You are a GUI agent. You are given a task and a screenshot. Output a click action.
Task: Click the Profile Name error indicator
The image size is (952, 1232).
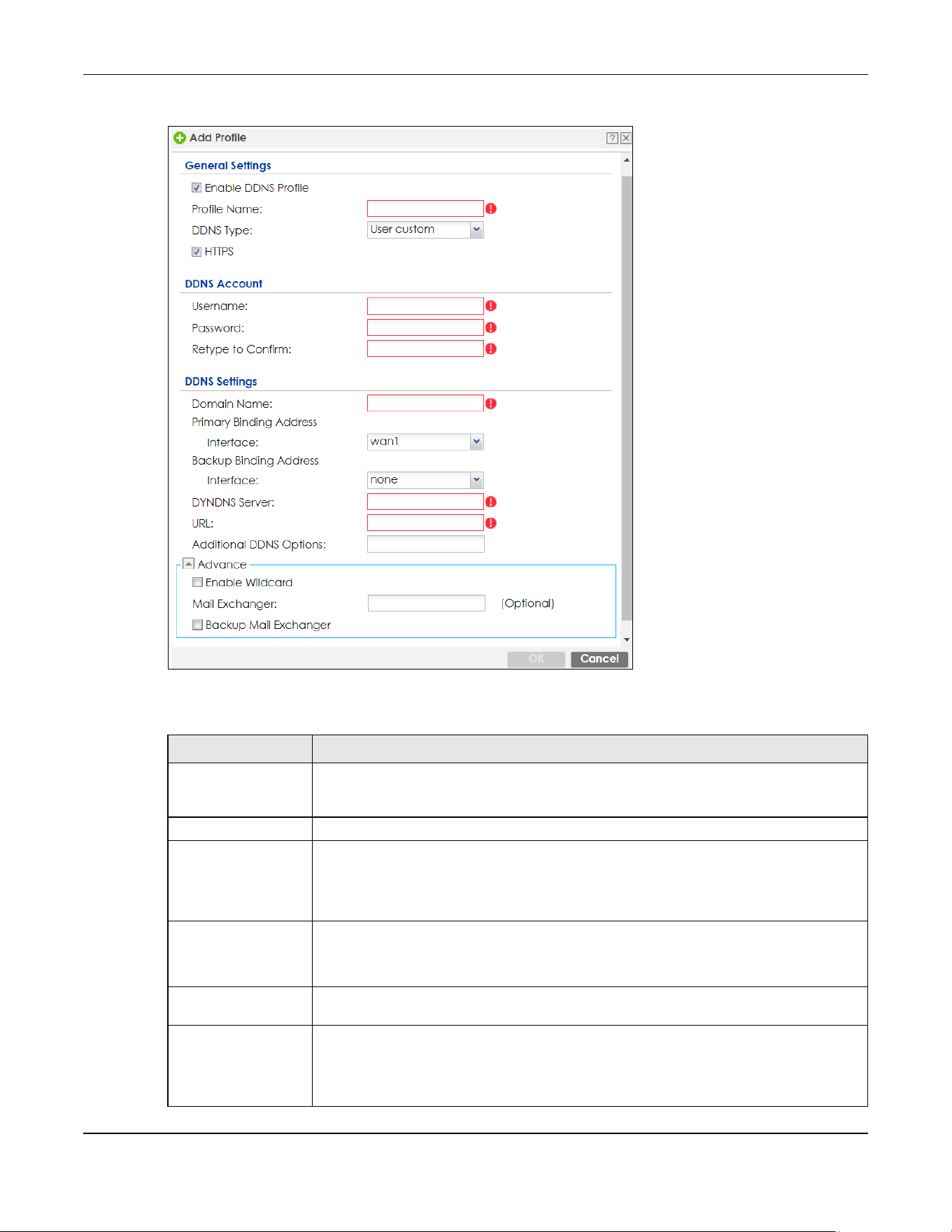(491, 208)
